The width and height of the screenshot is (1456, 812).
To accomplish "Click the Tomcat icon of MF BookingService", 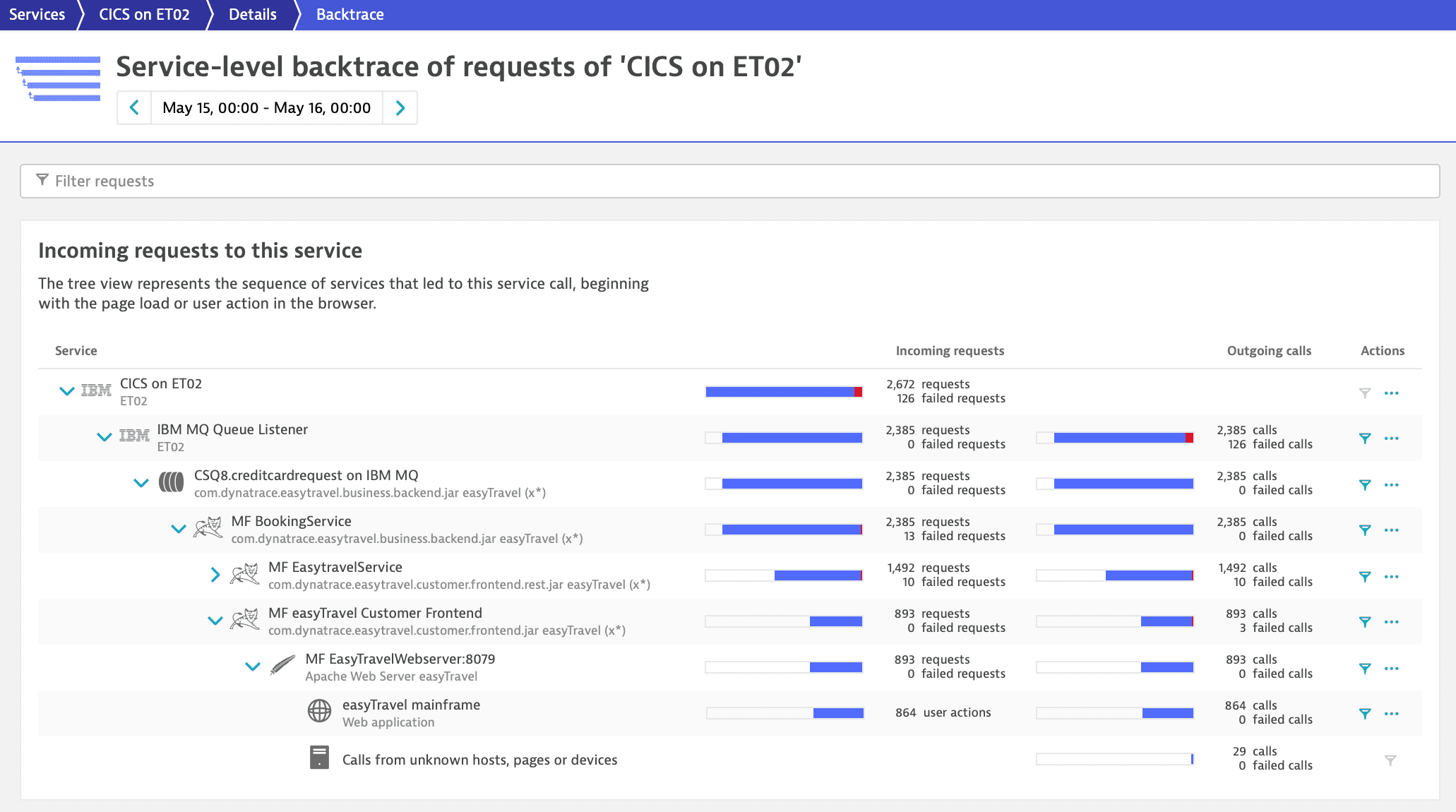I will (x=208, y=527).
